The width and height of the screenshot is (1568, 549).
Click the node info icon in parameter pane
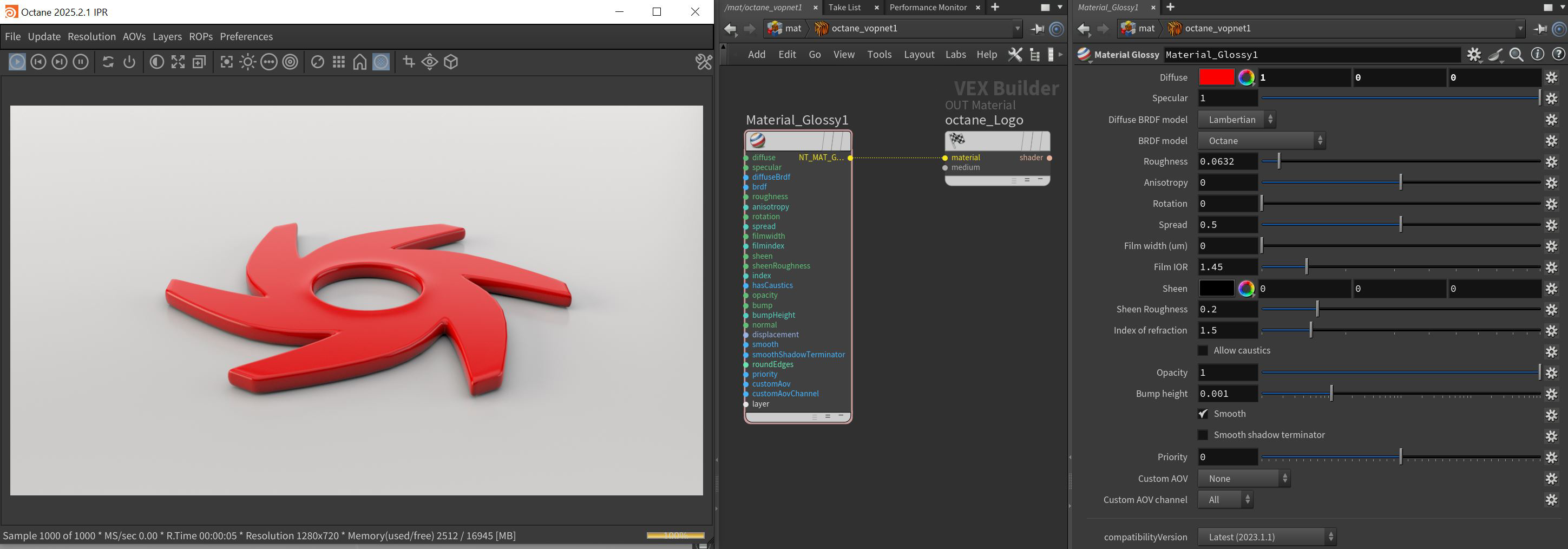click(x=1537, y=55)
